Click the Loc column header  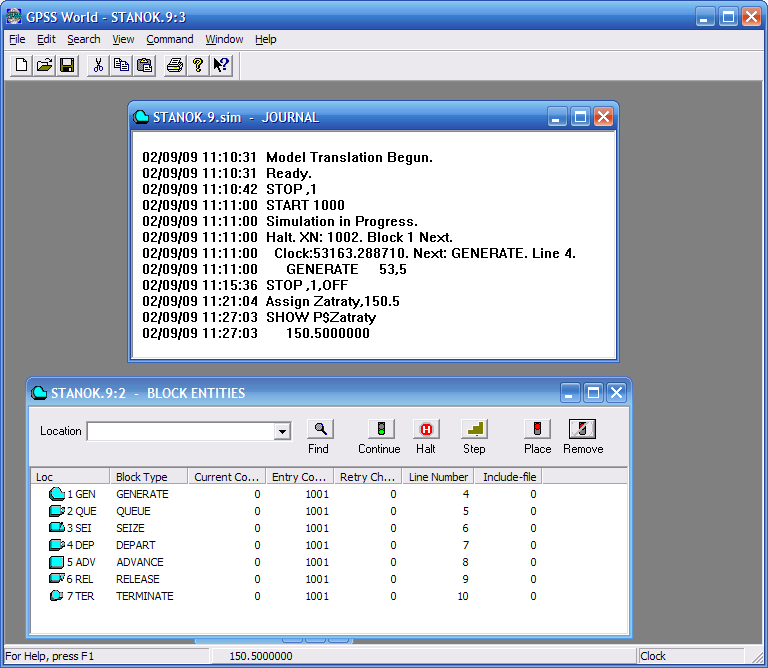pos(71,477)
